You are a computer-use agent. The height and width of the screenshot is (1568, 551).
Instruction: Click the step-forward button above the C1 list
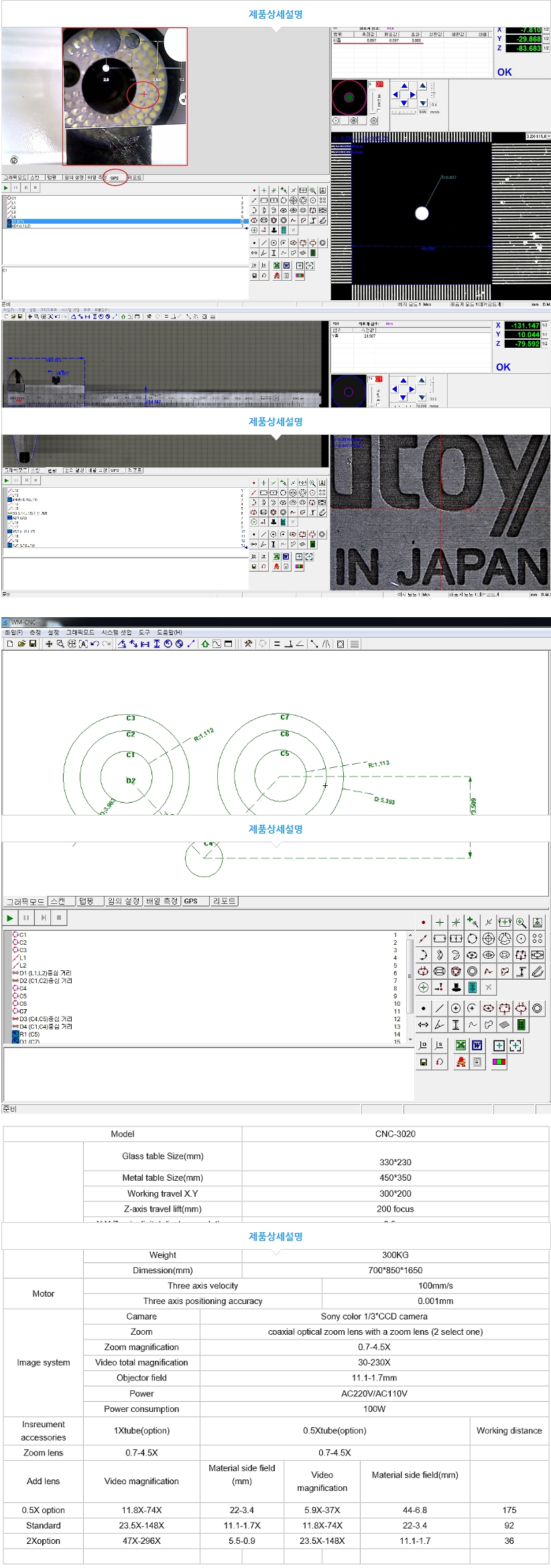pyautogui.click(x=43, y=917)
